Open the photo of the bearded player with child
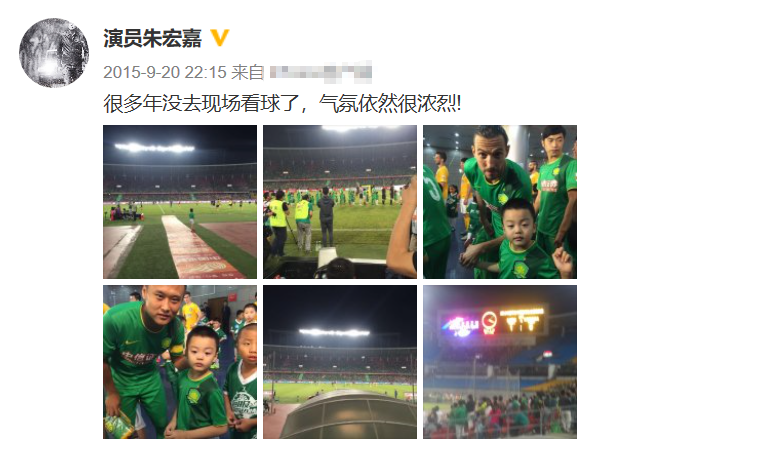This screenshot has height=450, width=777. pyautogui.click(x=500, y=202)
